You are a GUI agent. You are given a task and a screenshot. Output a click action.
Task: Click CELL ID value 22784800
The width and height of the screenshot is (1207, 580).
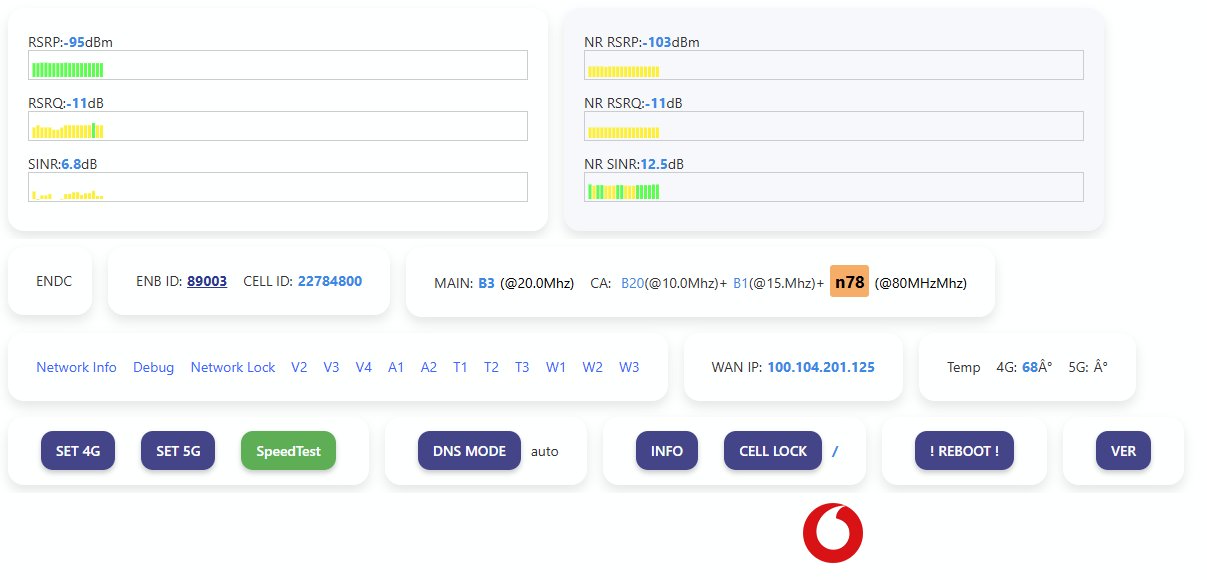(330, 282)
